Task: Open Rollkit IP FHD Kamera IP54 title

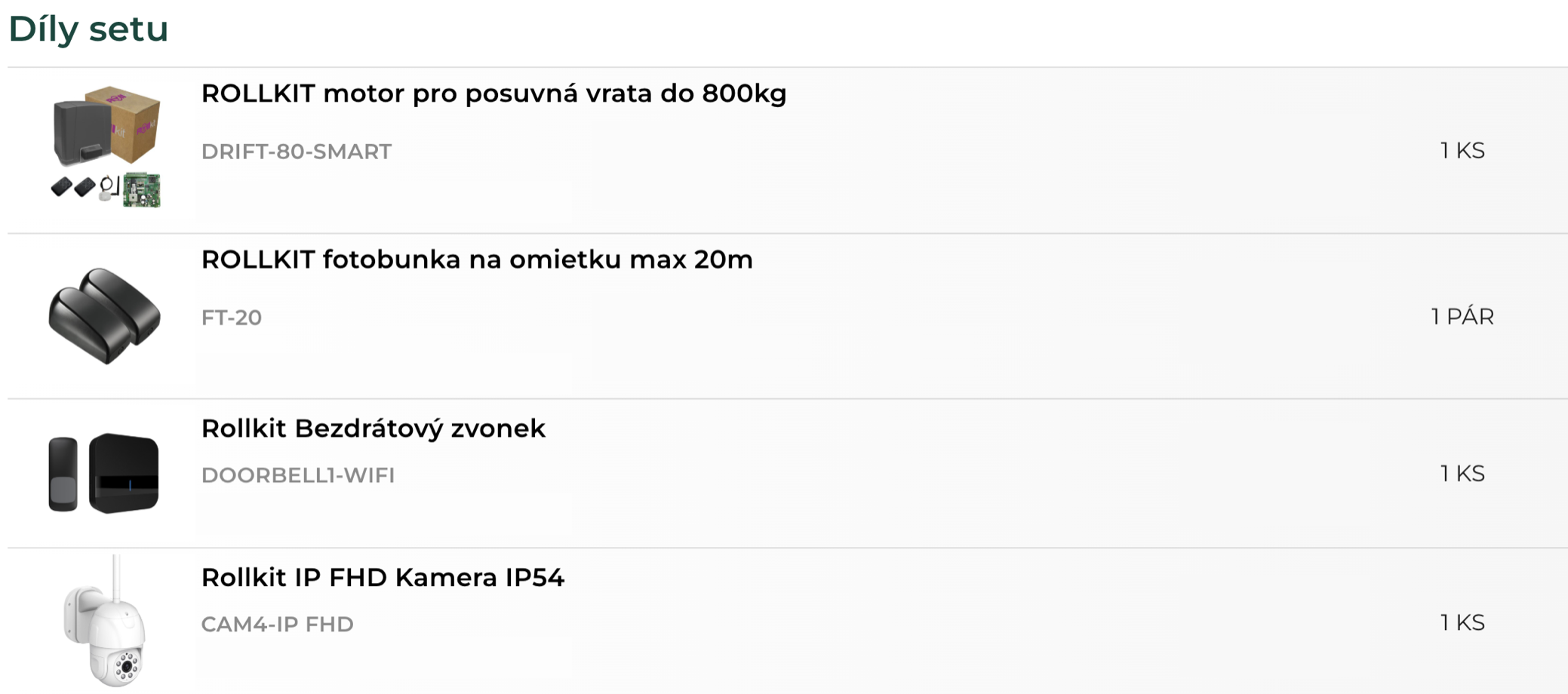Action: point(383,578)
